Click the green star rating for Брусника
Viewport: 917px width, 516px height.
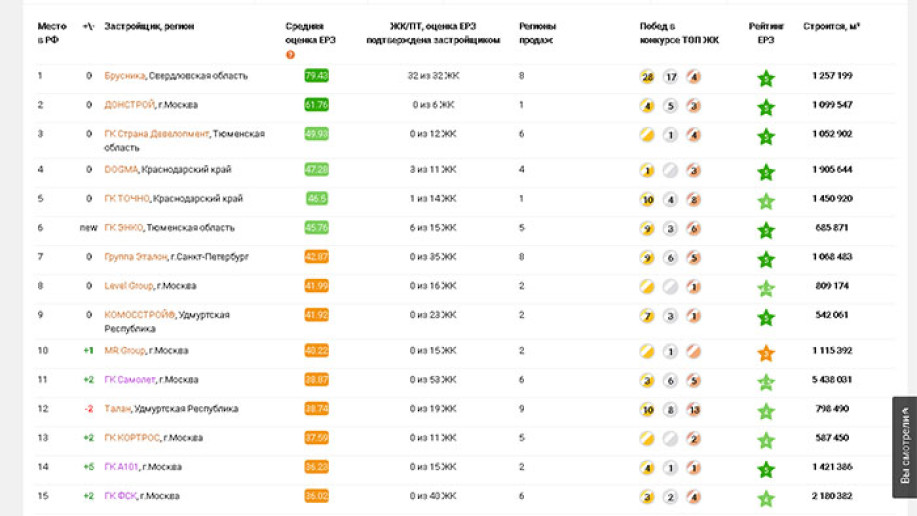point(766,78)
